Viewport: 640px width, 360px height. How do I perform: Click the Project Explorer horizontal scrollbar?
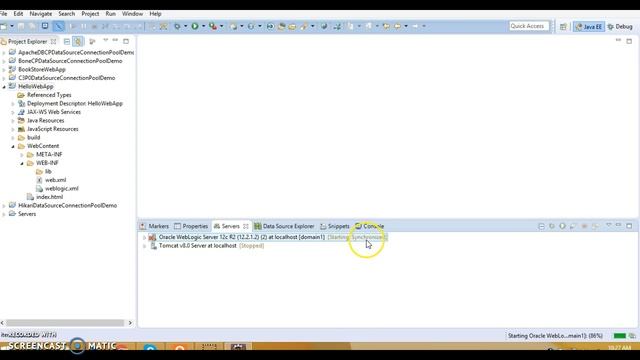click(65, 323)
